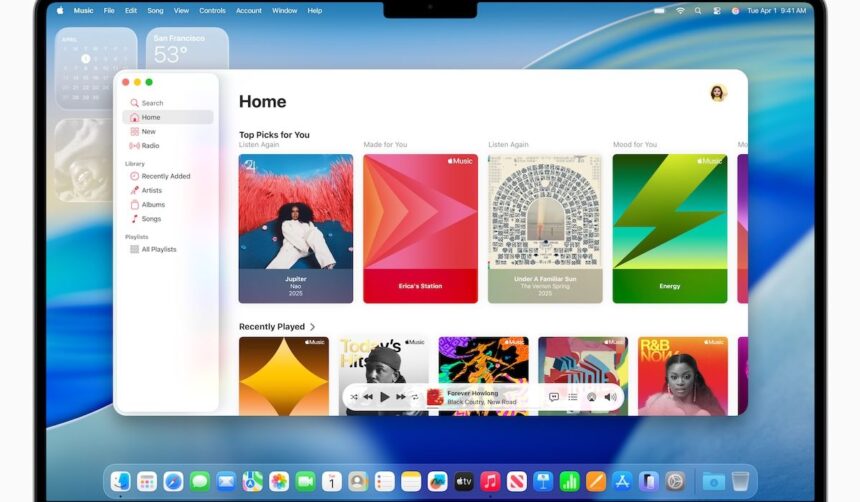
Task: Click the volume speaker icon
Action: coord(610,397)
